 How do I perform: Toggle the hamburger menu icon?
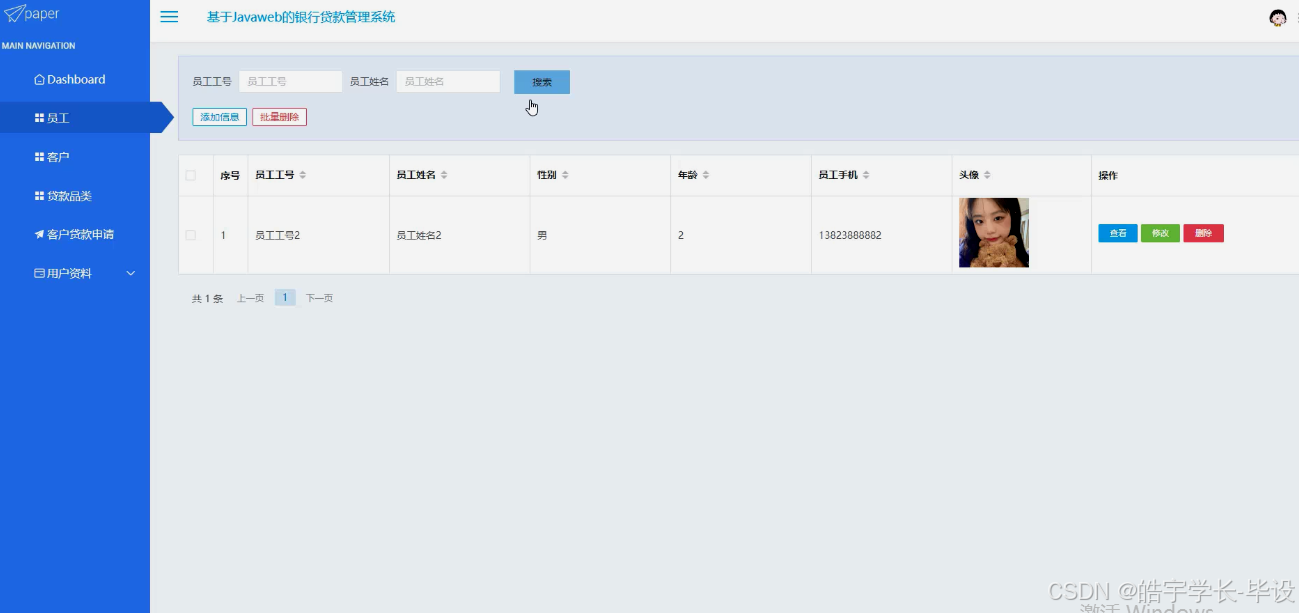tap(169, 17)
